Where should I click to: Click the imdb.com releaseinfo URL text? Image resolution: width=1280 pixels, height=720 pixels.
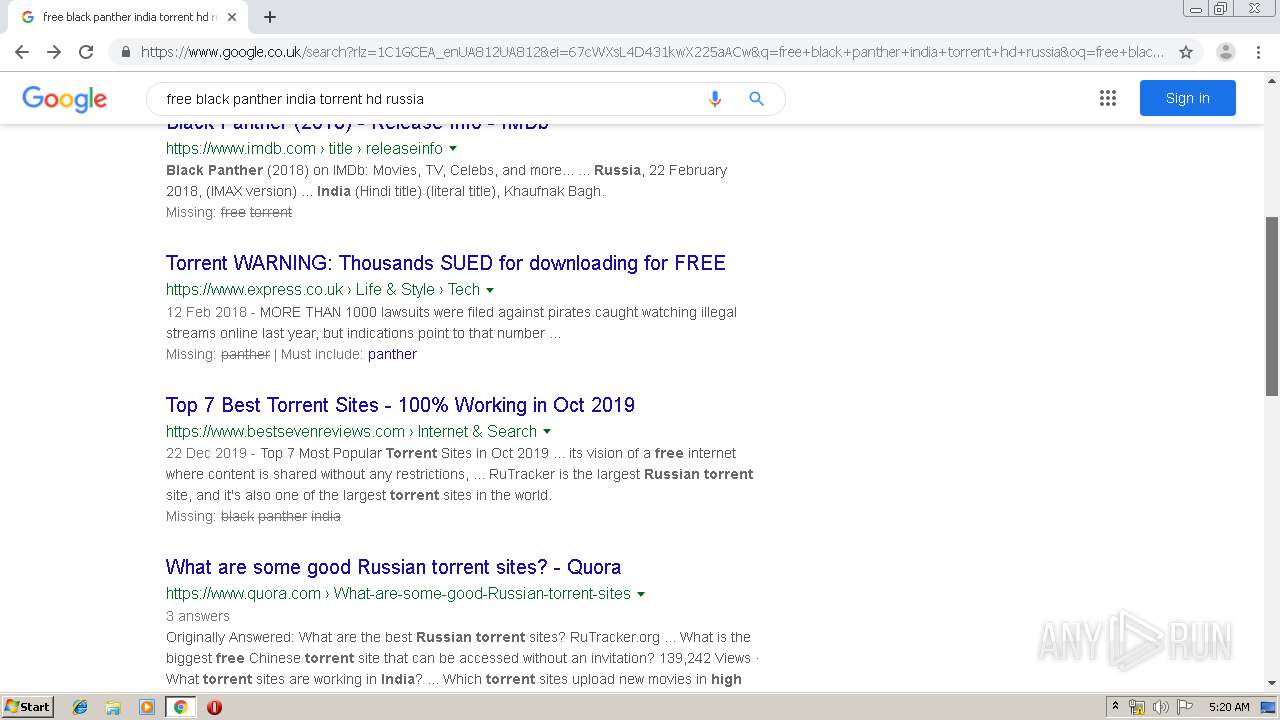click(304, 148)
